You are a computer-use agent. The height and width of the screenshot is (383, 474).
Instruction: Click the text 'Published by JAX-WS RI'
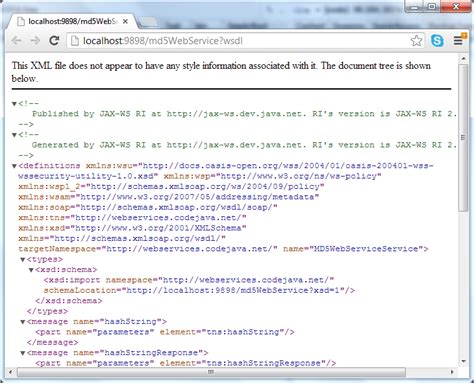[89, 114]
